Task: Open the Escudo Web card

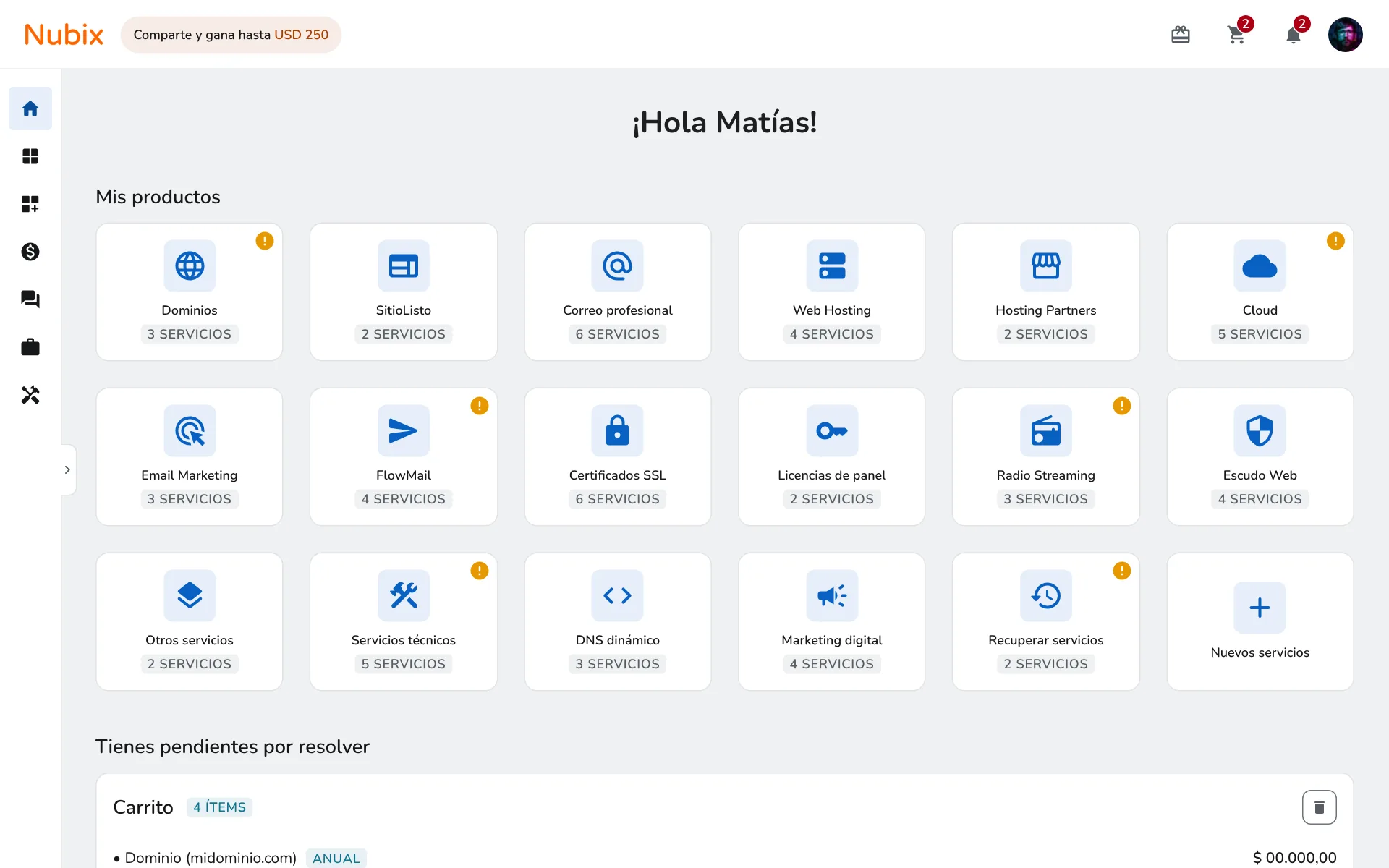Action: click(x=1260, y=457)
